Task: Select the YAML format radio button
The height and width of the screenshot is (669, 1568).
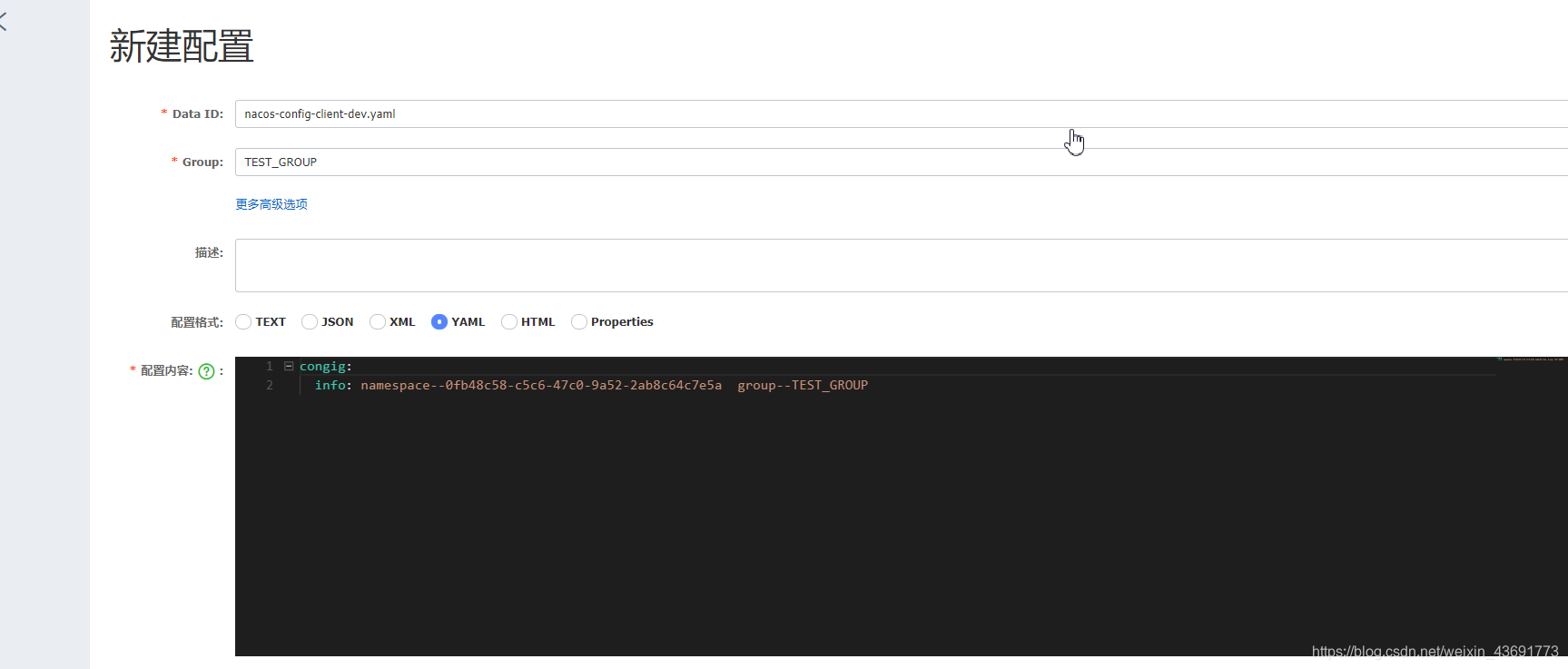Action: click(x=439, y=321)
